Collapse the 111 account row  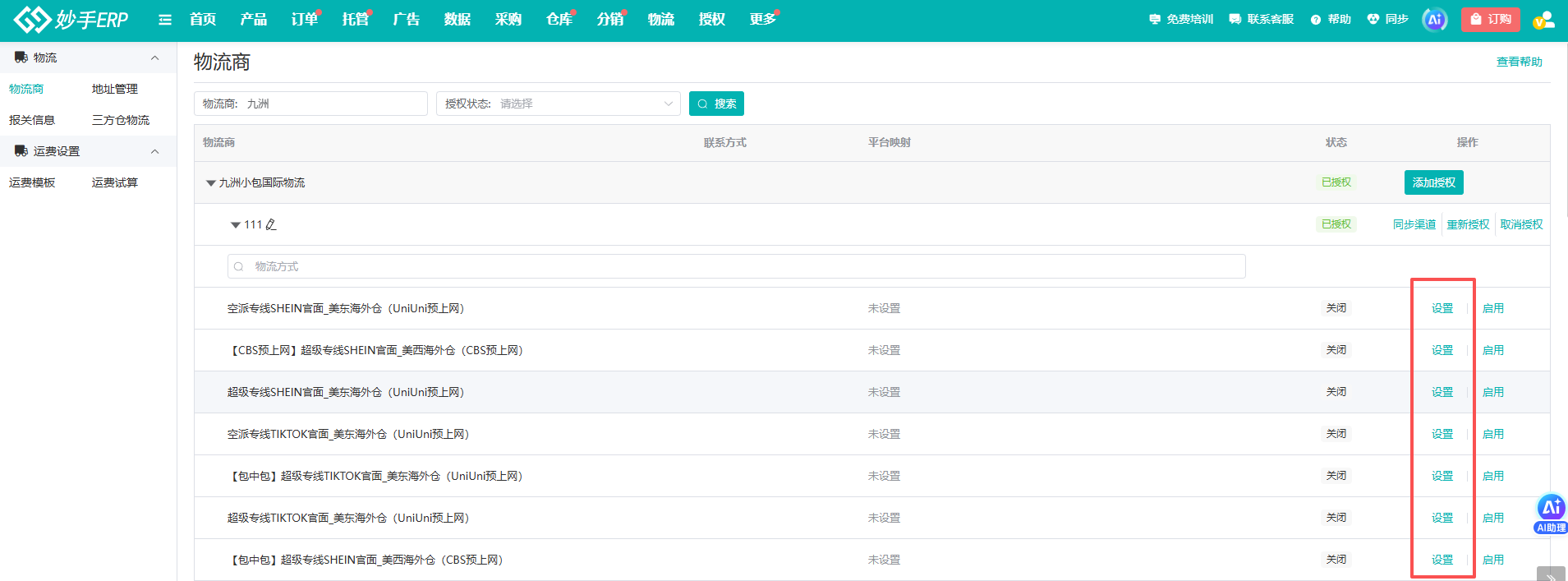click(x=236, y=224)
